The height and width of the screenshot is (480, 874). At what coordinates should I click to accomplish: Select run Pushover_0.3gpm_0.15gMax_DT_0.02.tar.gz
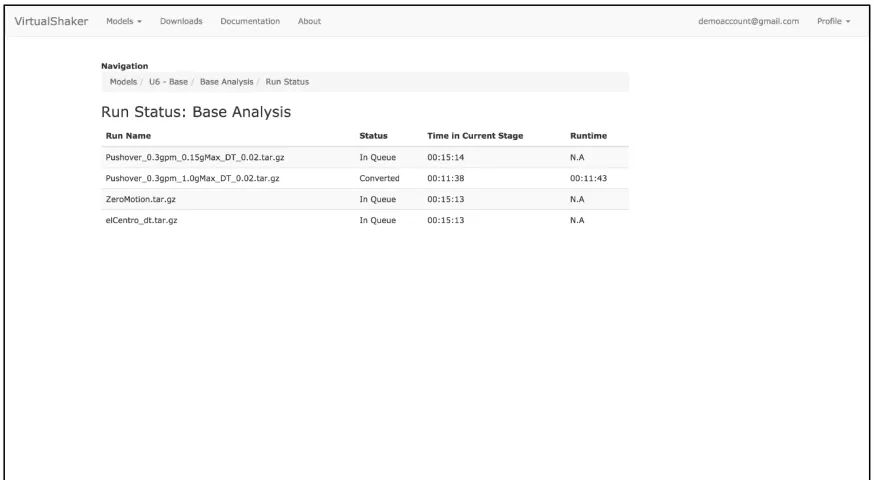click(x=195, y=157)
